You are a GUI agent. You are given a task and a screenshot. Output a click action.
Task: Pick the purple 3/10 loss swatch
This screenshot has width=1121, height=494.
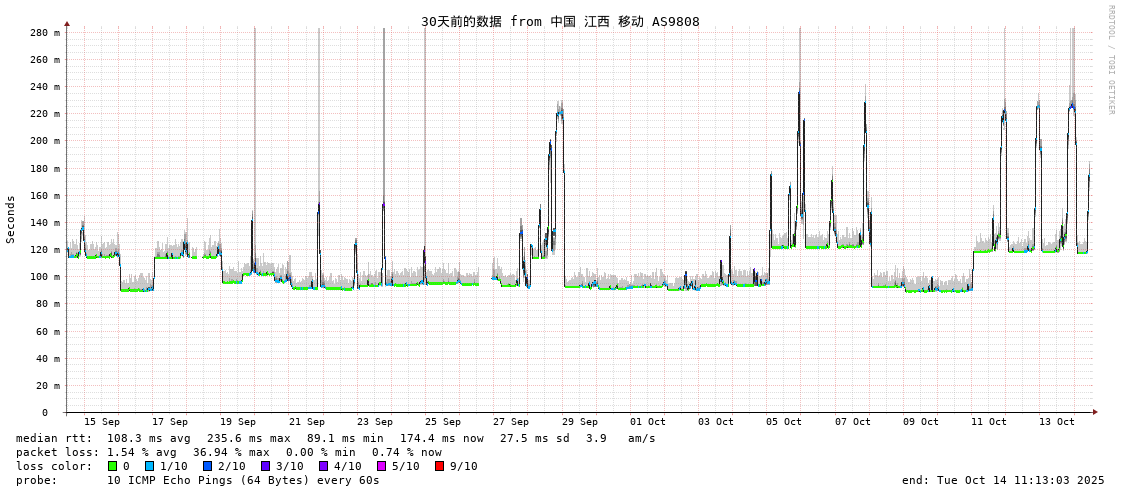pyautogui.click(x=265, y=466)
